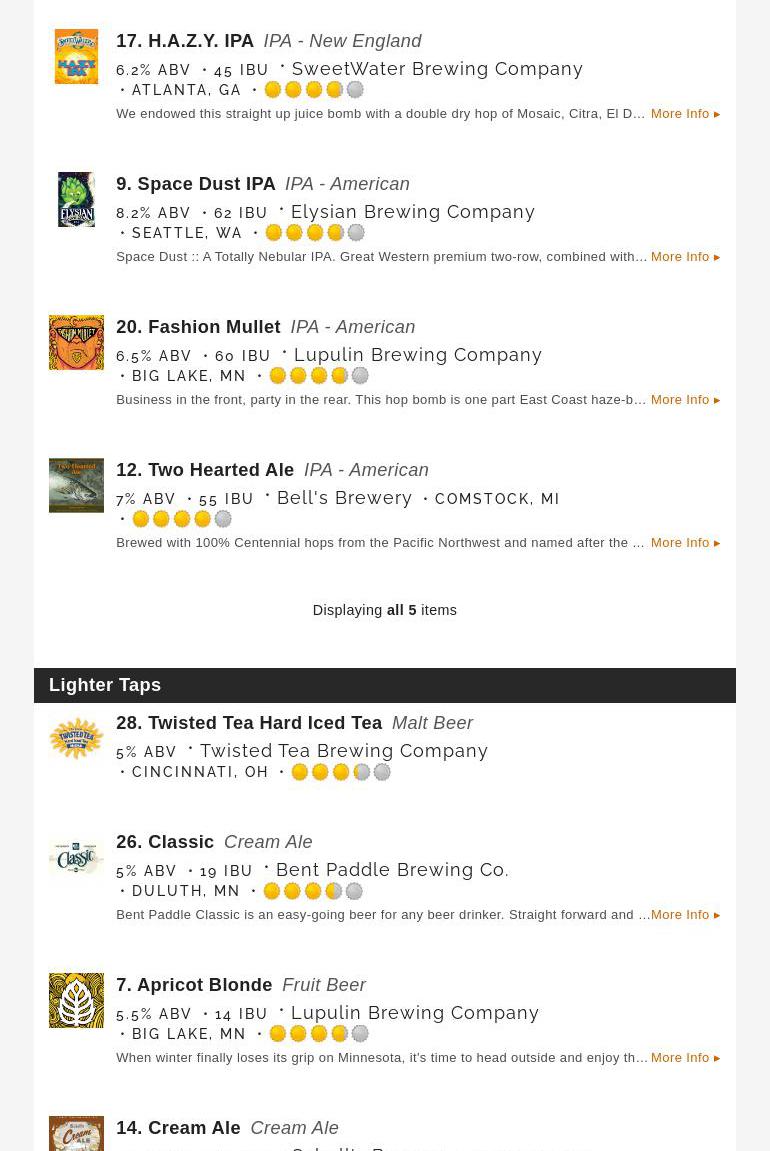Click the Lighter Taps section header
Viewport: 770px width, 1151px height.
pos(105,685)
